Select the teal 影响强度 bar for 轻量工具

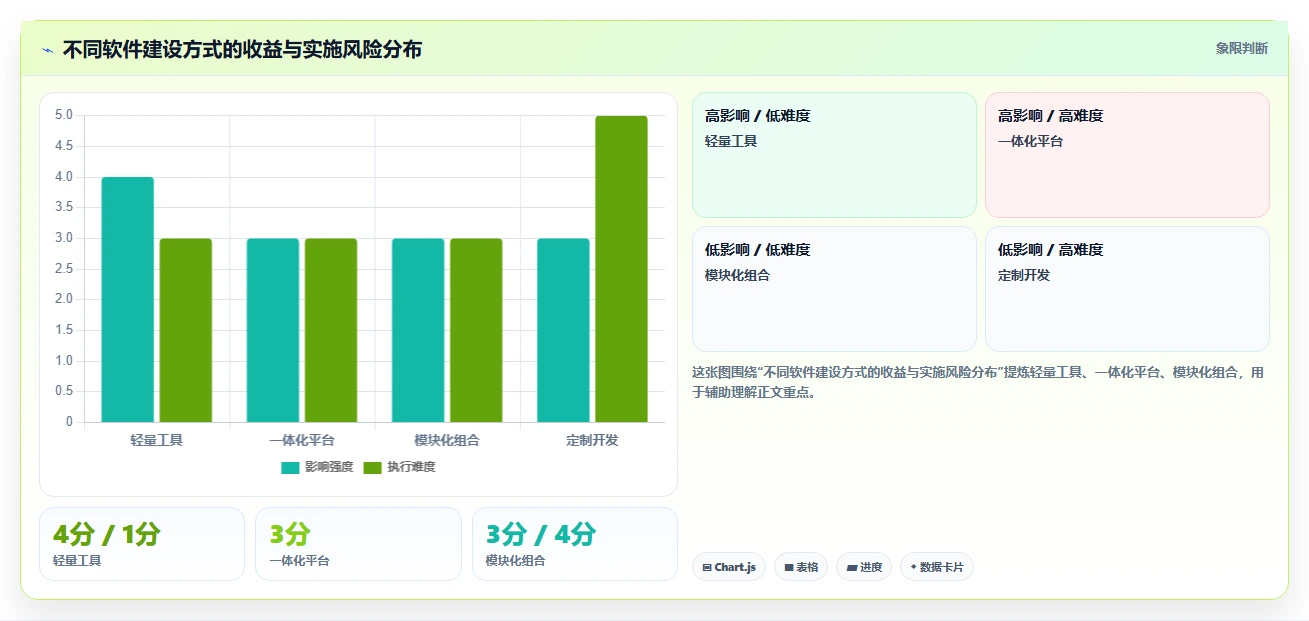pos(128,299)
